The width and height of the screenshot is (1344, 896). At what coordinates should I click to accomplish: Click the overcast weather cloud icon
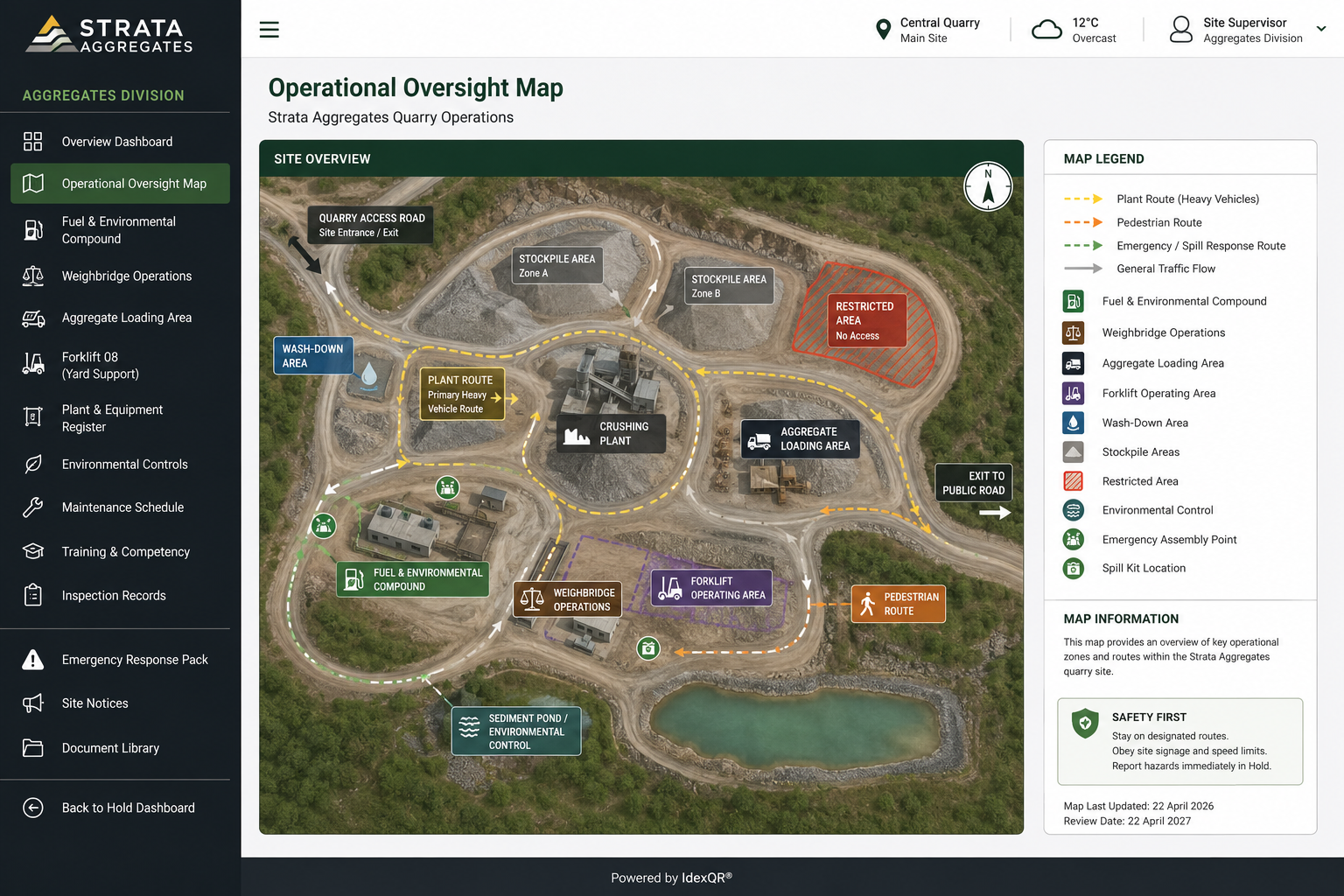(1046, 30)
